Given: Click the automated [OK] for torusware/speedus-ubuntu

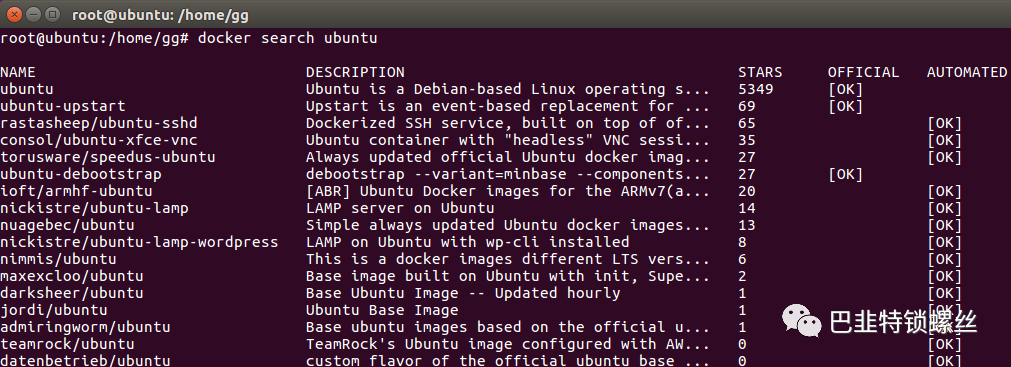Looking at the screenshot, I should point(945,157).
